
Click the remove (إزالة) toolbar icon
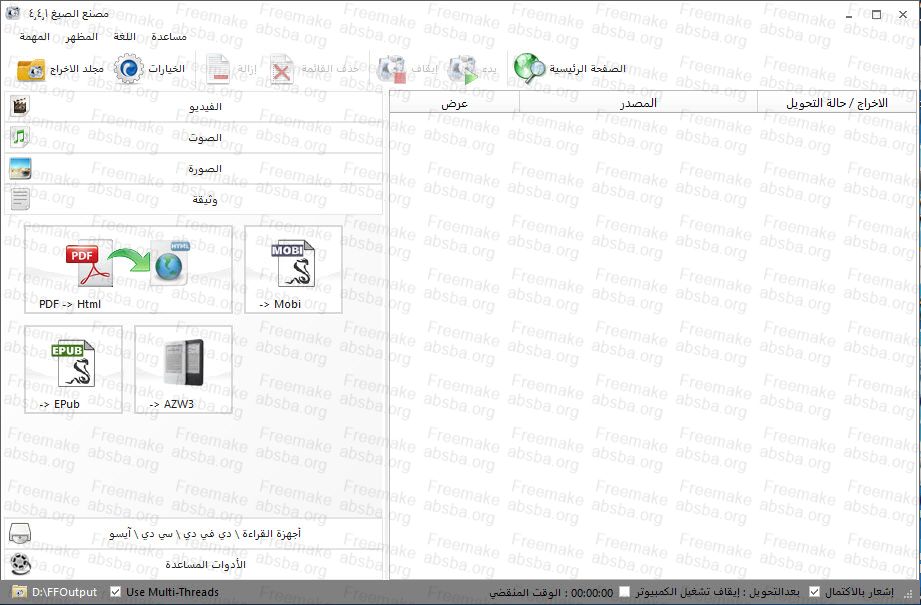(x=218, y=69)
